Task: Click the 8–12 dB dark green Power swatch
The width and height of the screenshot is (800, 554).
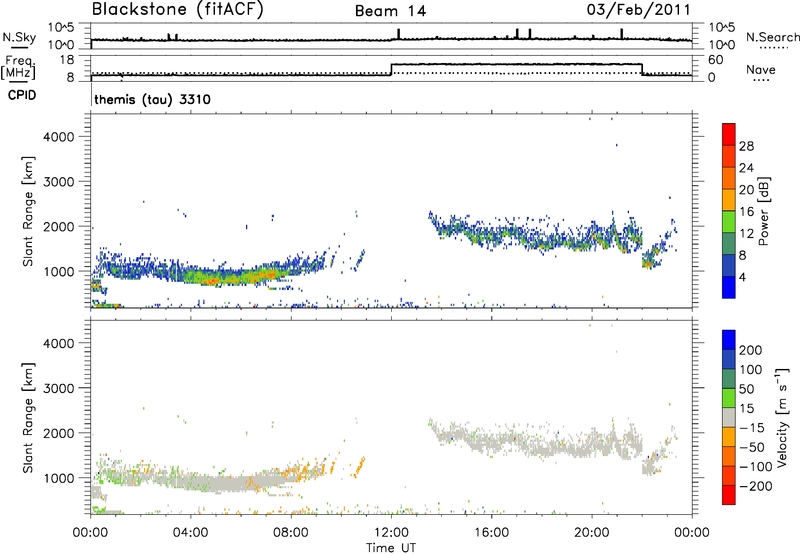Action: (x=729, y=243)
